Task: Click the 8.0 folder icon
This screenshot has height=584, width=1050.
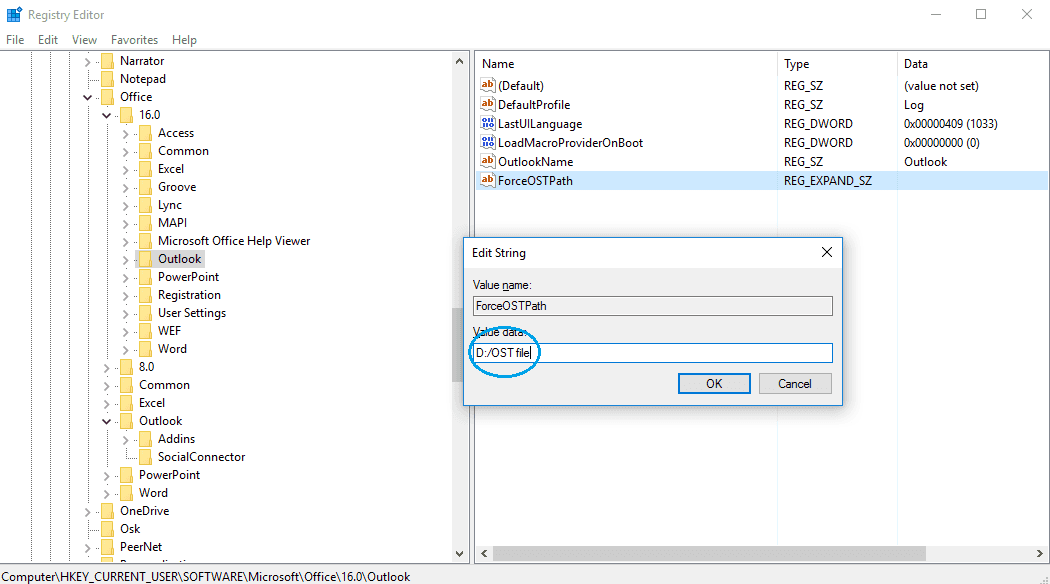Action: 126,367
